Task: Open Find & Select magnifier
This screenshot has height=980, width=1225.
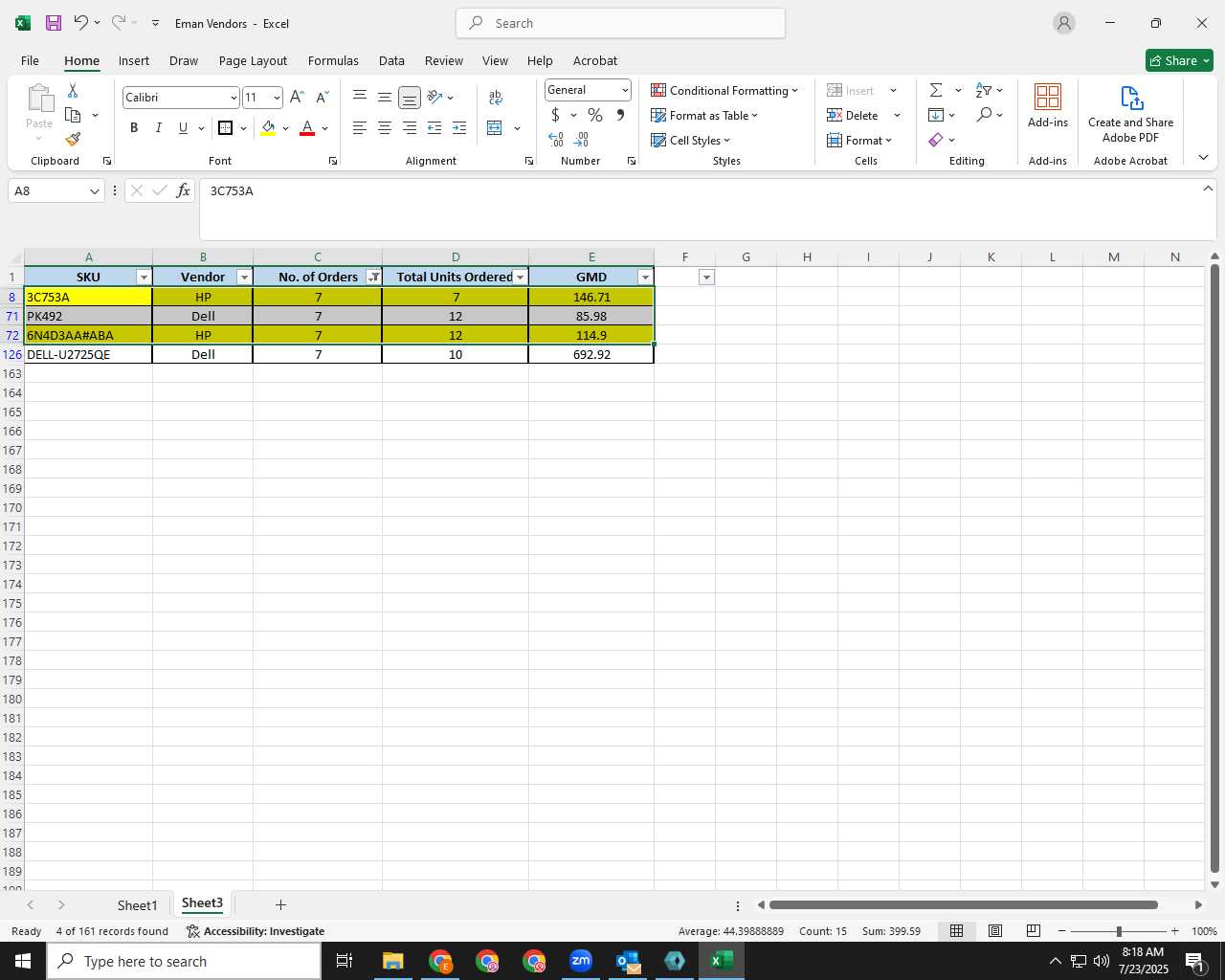Action: [984, 115]
